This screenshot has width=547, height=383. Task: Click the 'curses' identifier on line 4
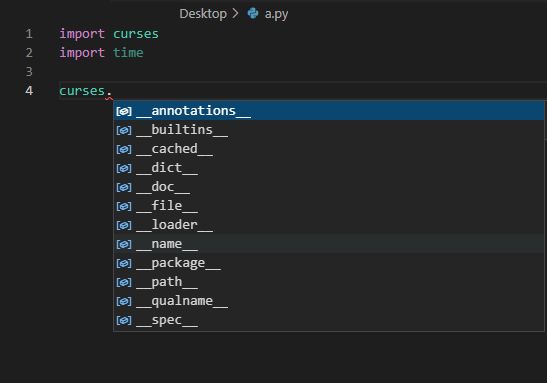82,91
